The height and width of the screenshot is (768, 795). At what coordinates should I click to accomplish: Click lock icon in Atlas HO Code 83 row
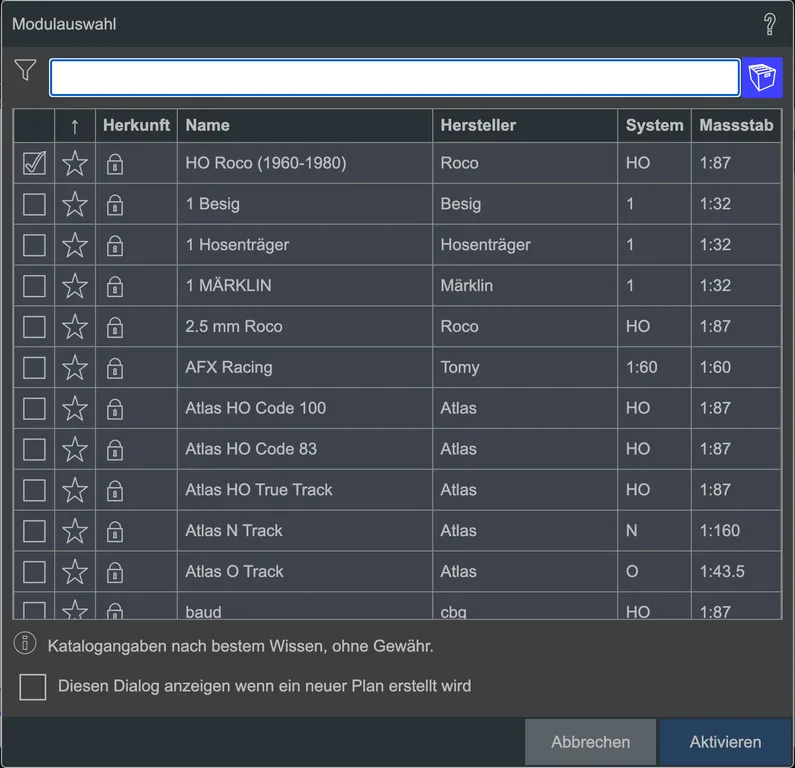pyautogui.click(x=115, y=450)
